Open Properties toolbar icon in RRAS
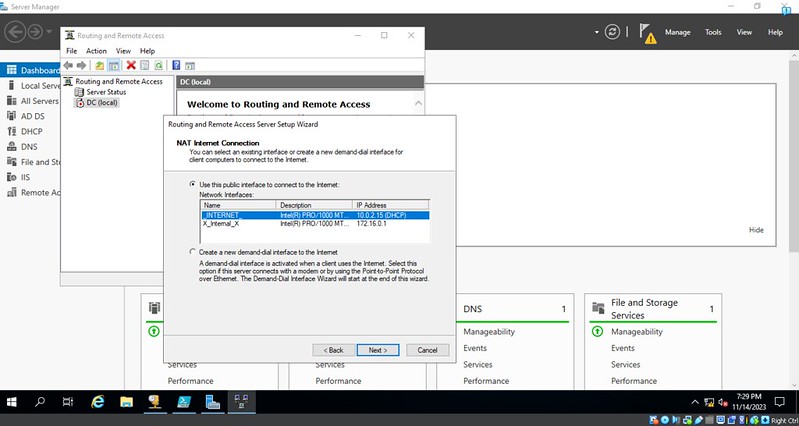799x426 pixels. [145, 65]
